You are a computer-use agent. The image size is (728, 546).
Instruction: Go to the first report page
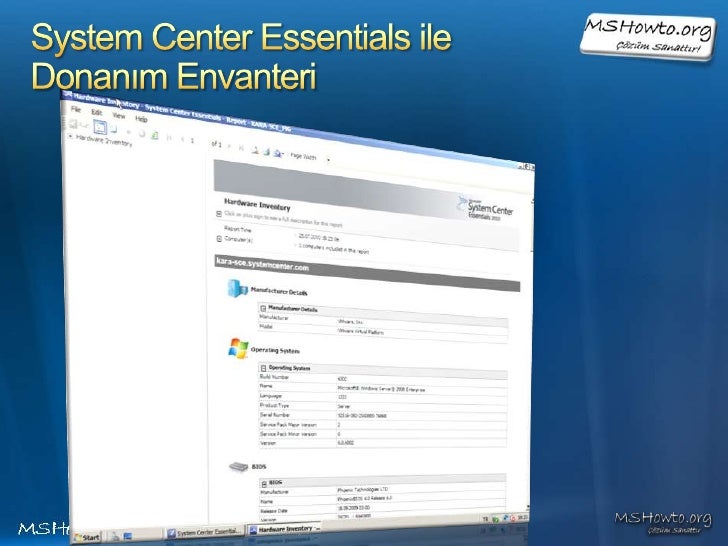coord(169,137)
